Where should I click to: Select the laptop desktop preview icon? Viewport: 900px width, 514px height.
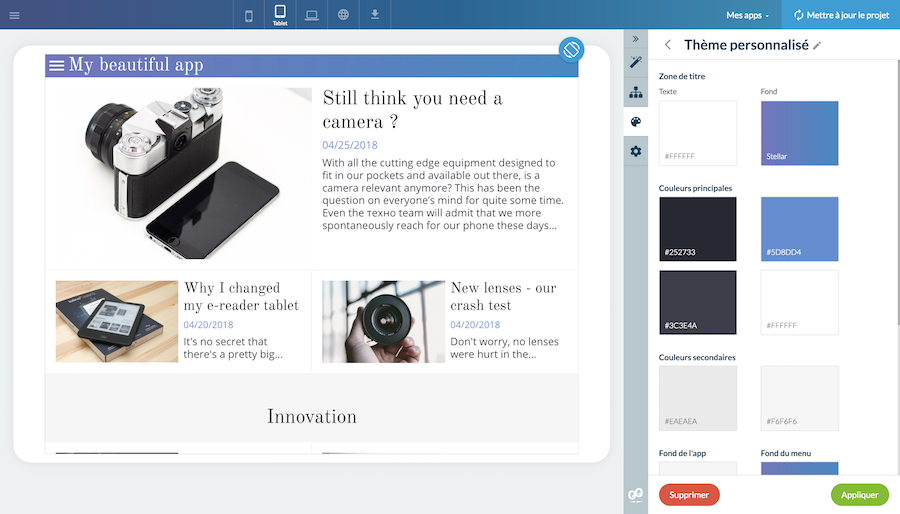click(x=312, y=15)
